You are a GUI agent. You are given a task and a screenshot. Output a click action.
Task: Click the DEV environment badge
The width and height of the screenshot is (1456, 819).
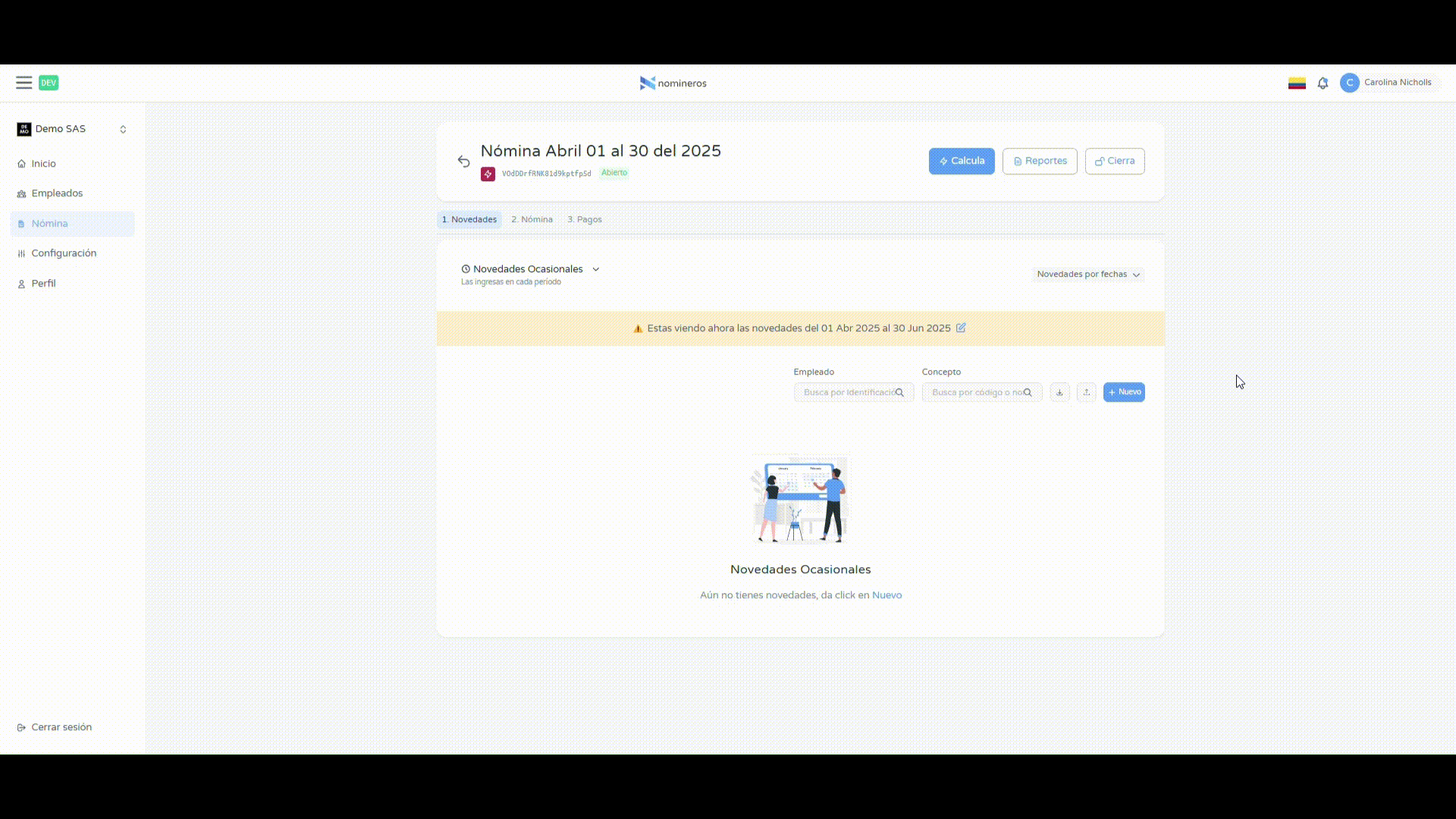(49, 83)
